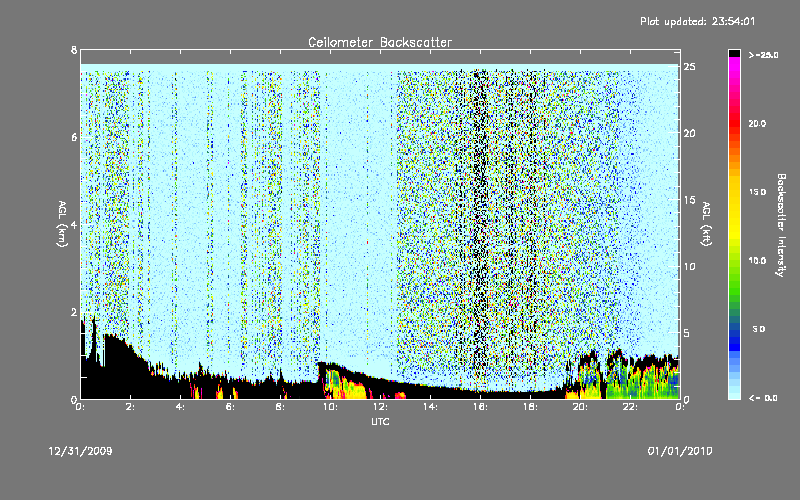800x500 pixels.
Task: Click the "AGL (kft)" right axis label
Action: point(706,224)
